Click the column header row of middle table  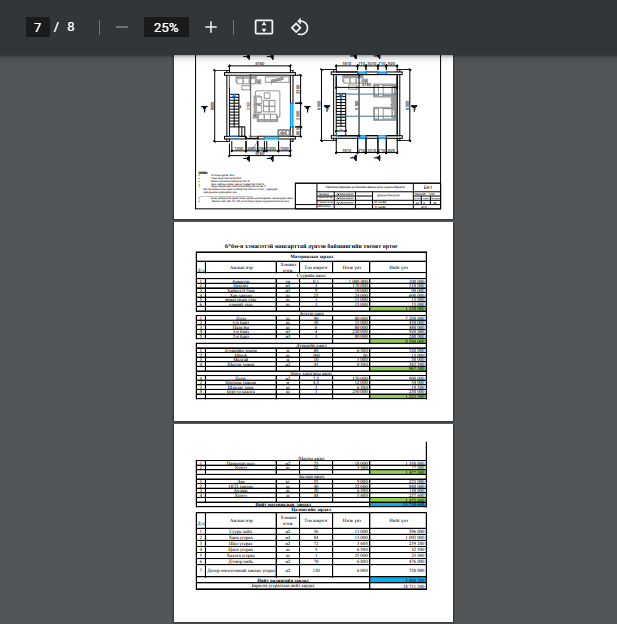point(312,268)
